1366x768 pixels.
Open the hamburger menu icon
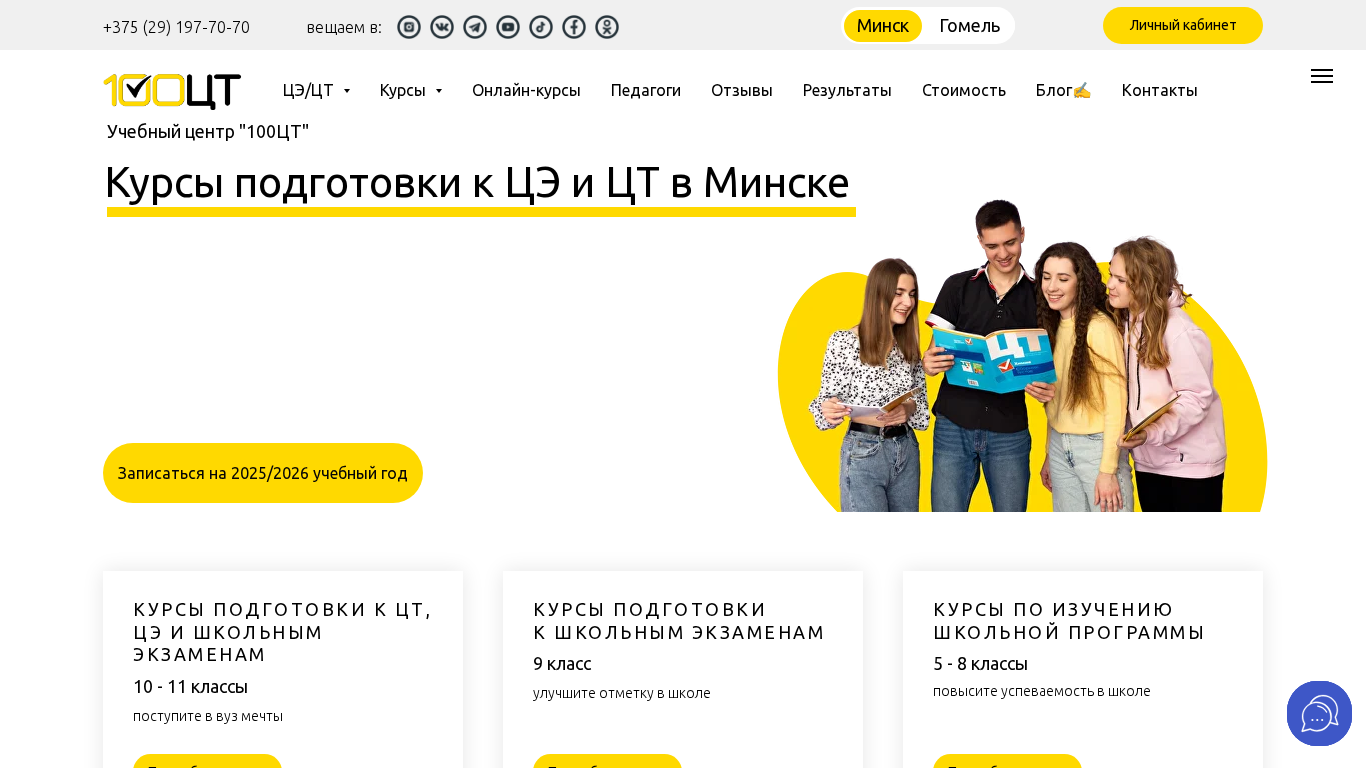[x=1322, y=76]
